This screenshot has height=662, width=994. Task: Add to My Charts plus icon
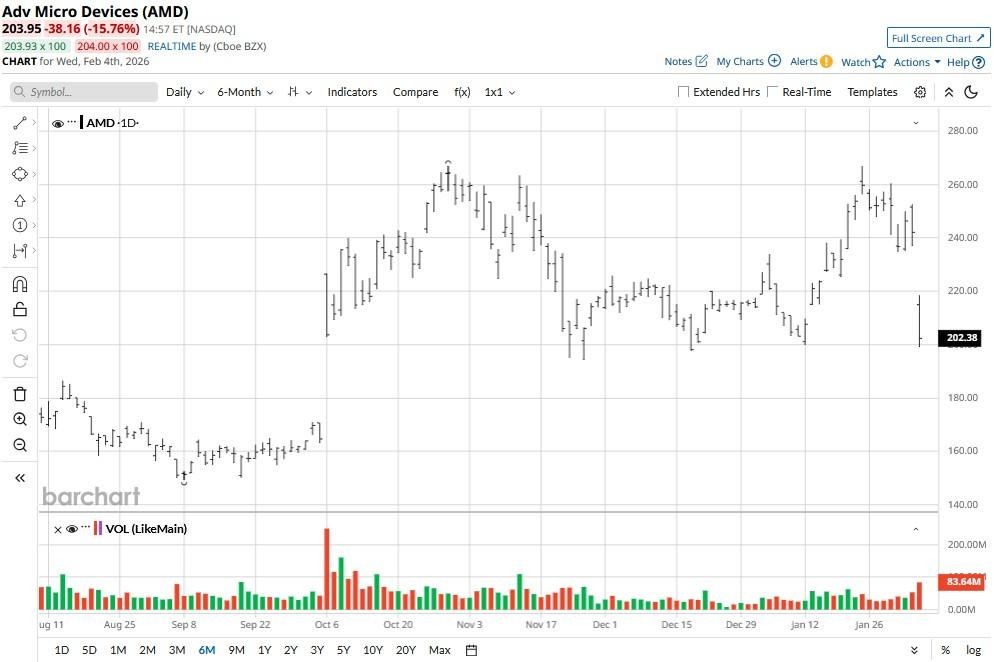(774, 61)
